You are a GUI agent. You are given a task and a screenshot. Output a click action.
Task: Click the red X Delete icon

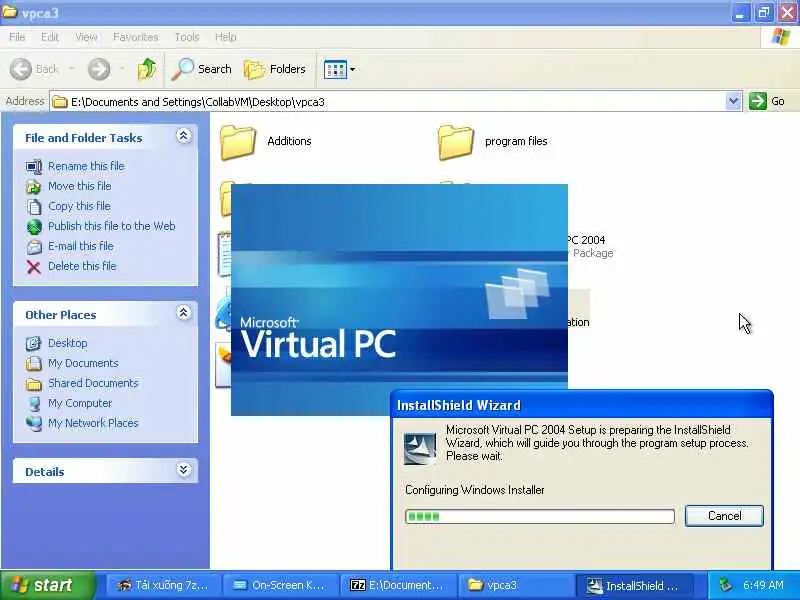(x=34, y=267)
